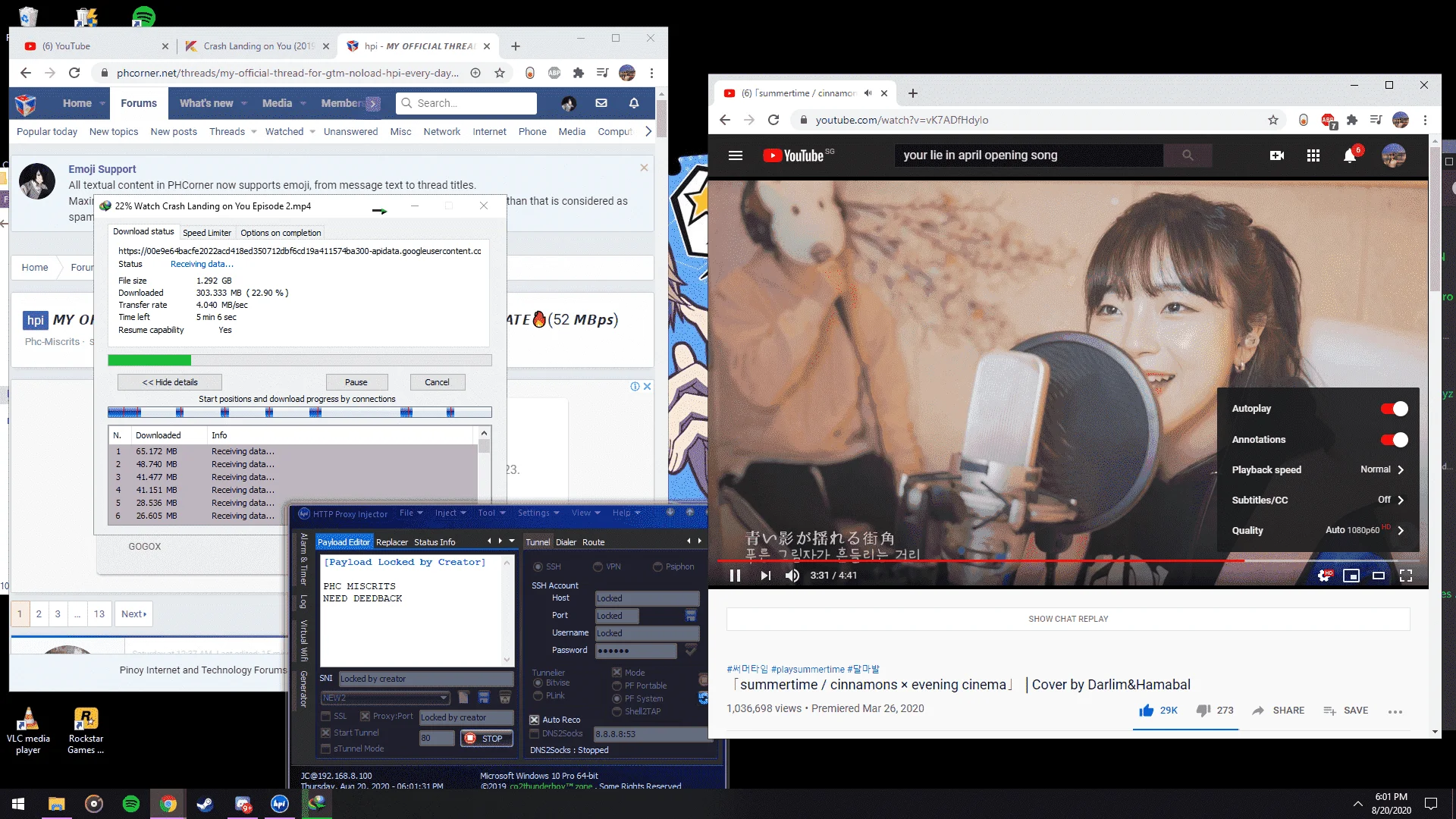Expand the Subtitles/CC option

coord(1318,500)
